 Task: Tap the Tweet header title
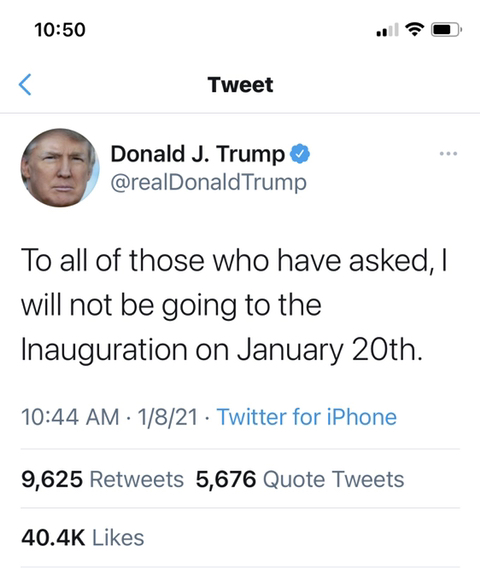tap(240, 85)
